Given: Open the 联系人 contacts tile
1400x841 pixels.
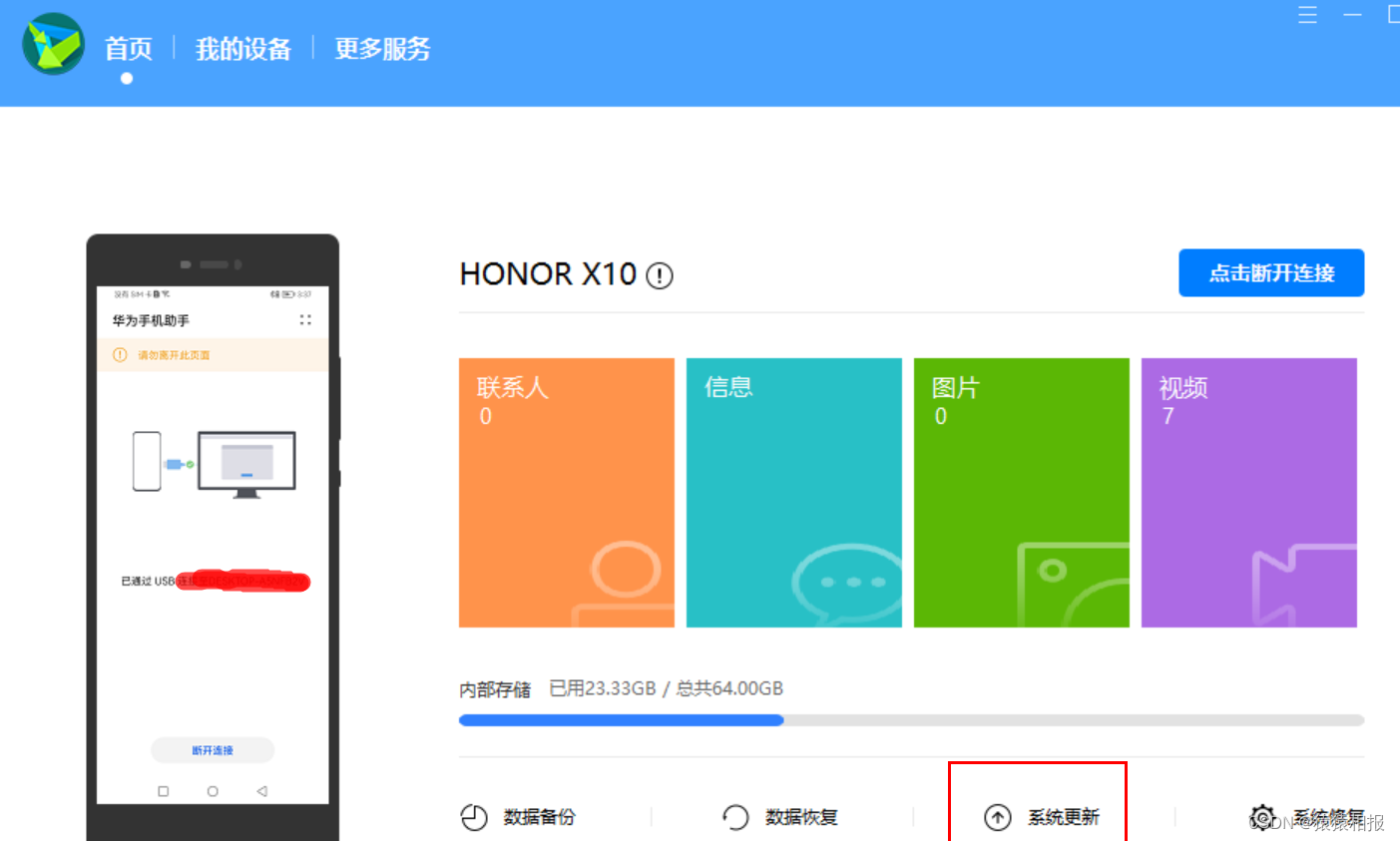Looking at the screenshot, I should click(567, 493).
